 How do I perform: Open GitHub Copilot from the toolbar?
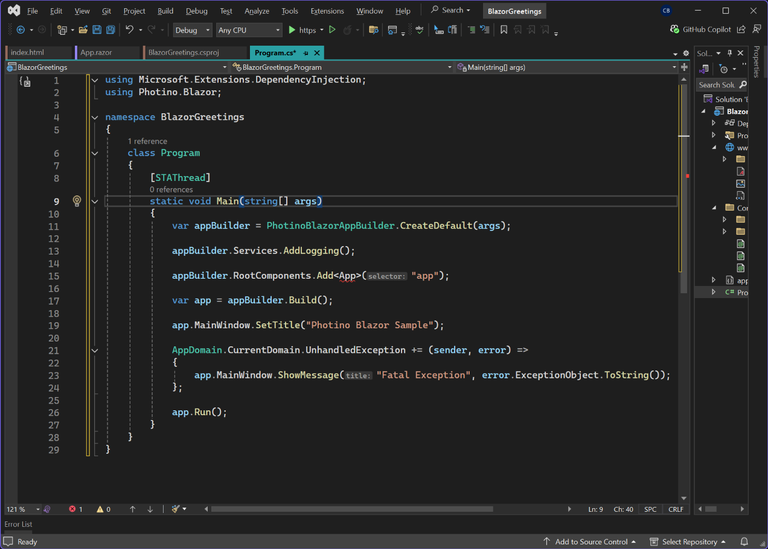coord(701,30)
